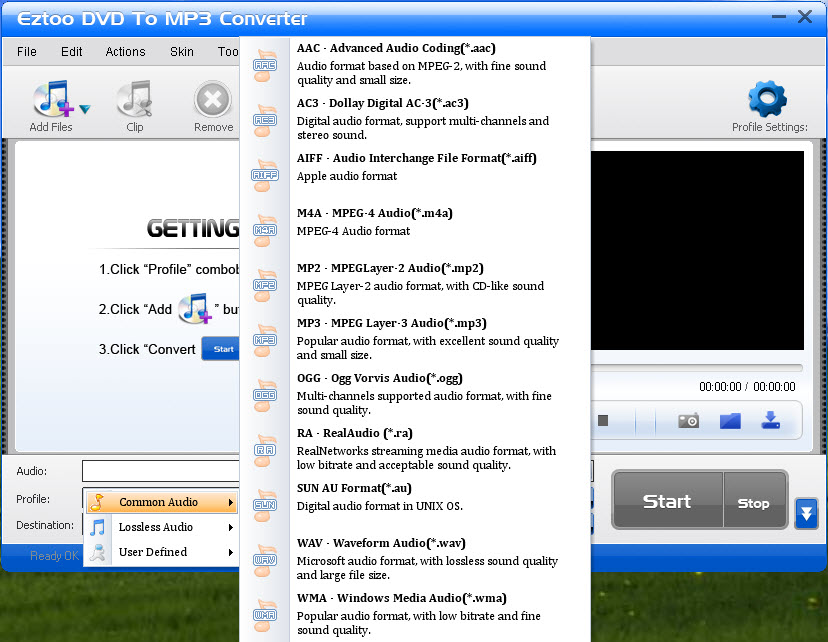Click the Lossless Audio note icon
The width and height of the screenshot is (828, 642).
97,527
